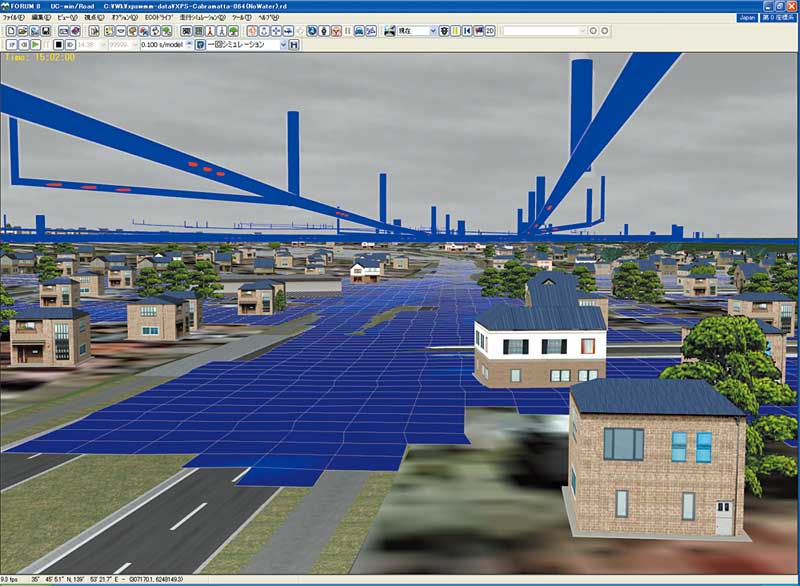Viewport: 800px width, 586px height.
Task: Click the H button after simulation dropdown
Action: click(x=294, y=44)
